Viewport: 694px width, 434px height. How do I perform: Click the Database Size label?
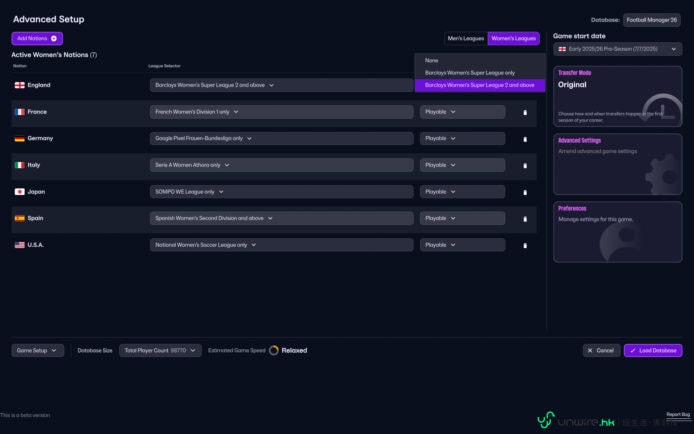click(95, 350)
